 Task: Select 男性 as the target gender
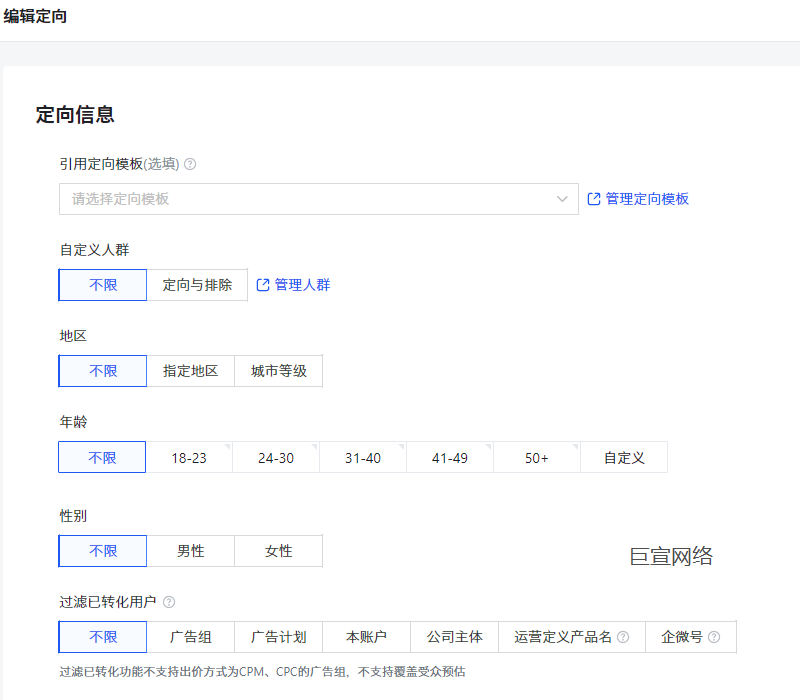click(190, 550)
